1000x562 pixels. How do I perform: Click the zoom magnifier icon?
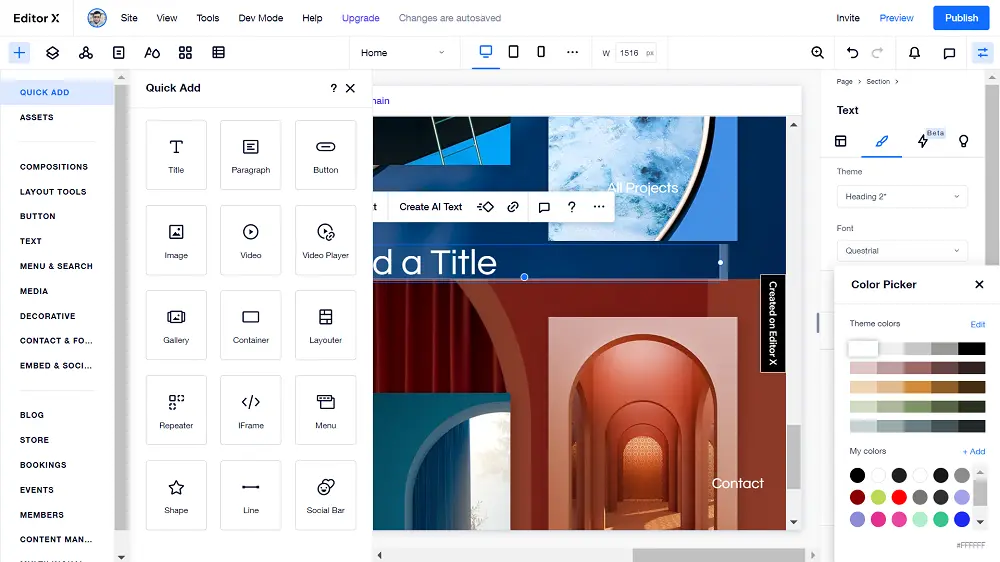click(x=817, y=53)
